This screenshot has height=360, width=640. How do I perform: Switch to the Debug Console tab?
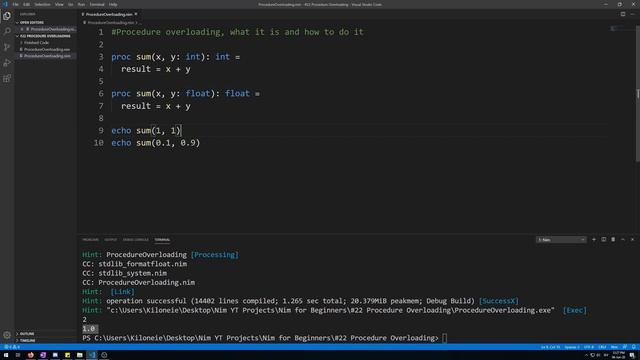point(136,240)
